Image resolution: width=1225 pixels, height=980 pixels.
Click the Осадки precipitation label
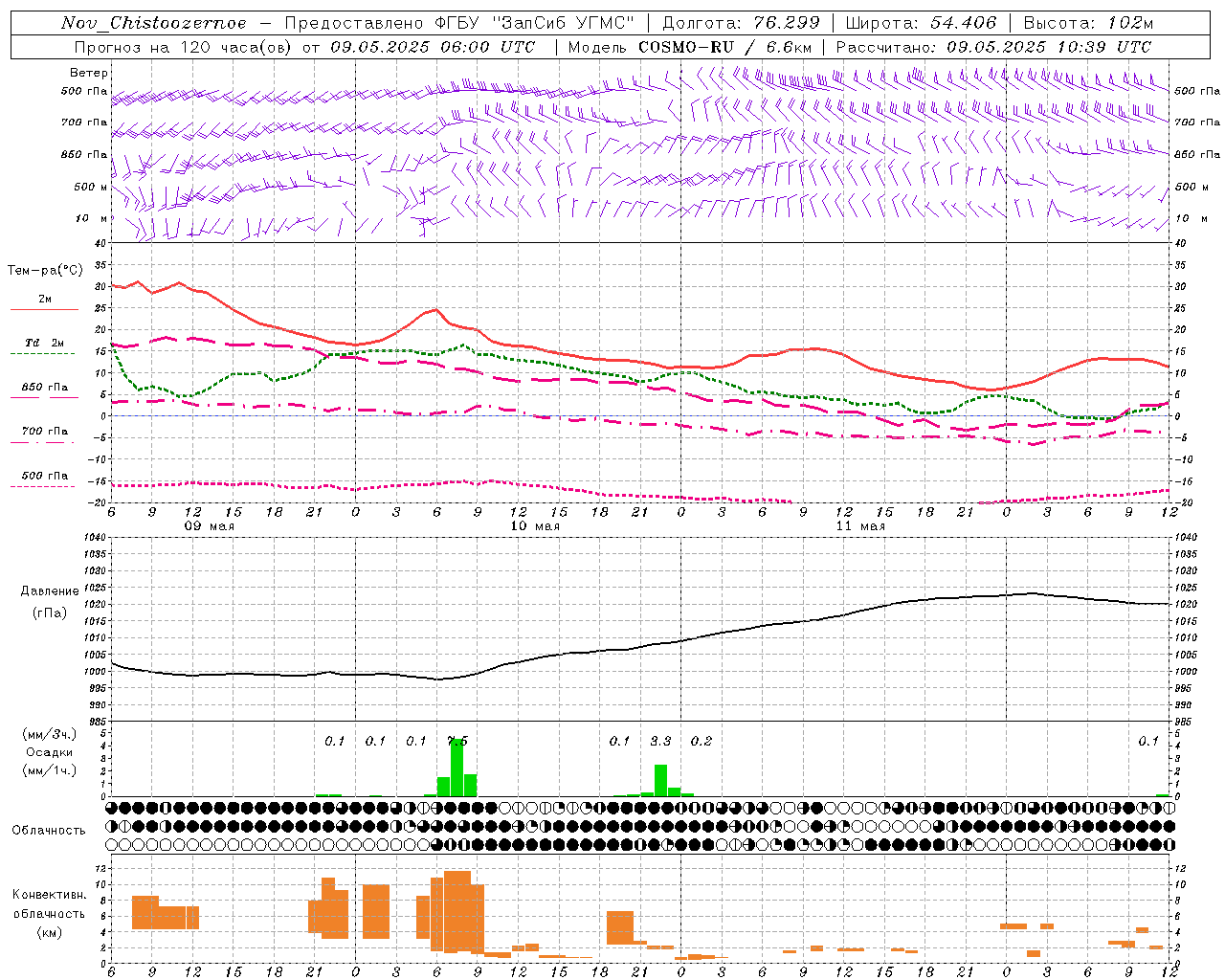point(50,752)
